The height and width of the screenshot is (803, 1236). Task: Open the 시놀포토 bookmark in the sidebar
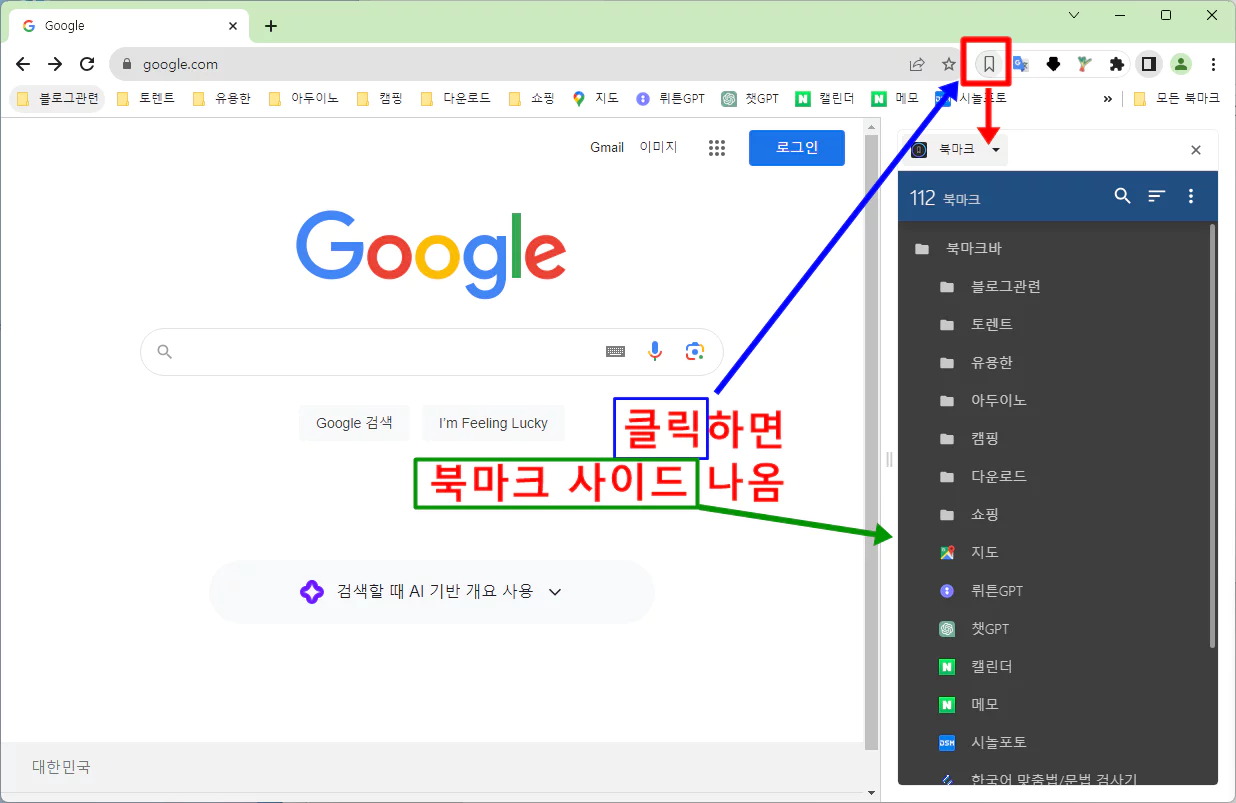(x=1054, y=743)
